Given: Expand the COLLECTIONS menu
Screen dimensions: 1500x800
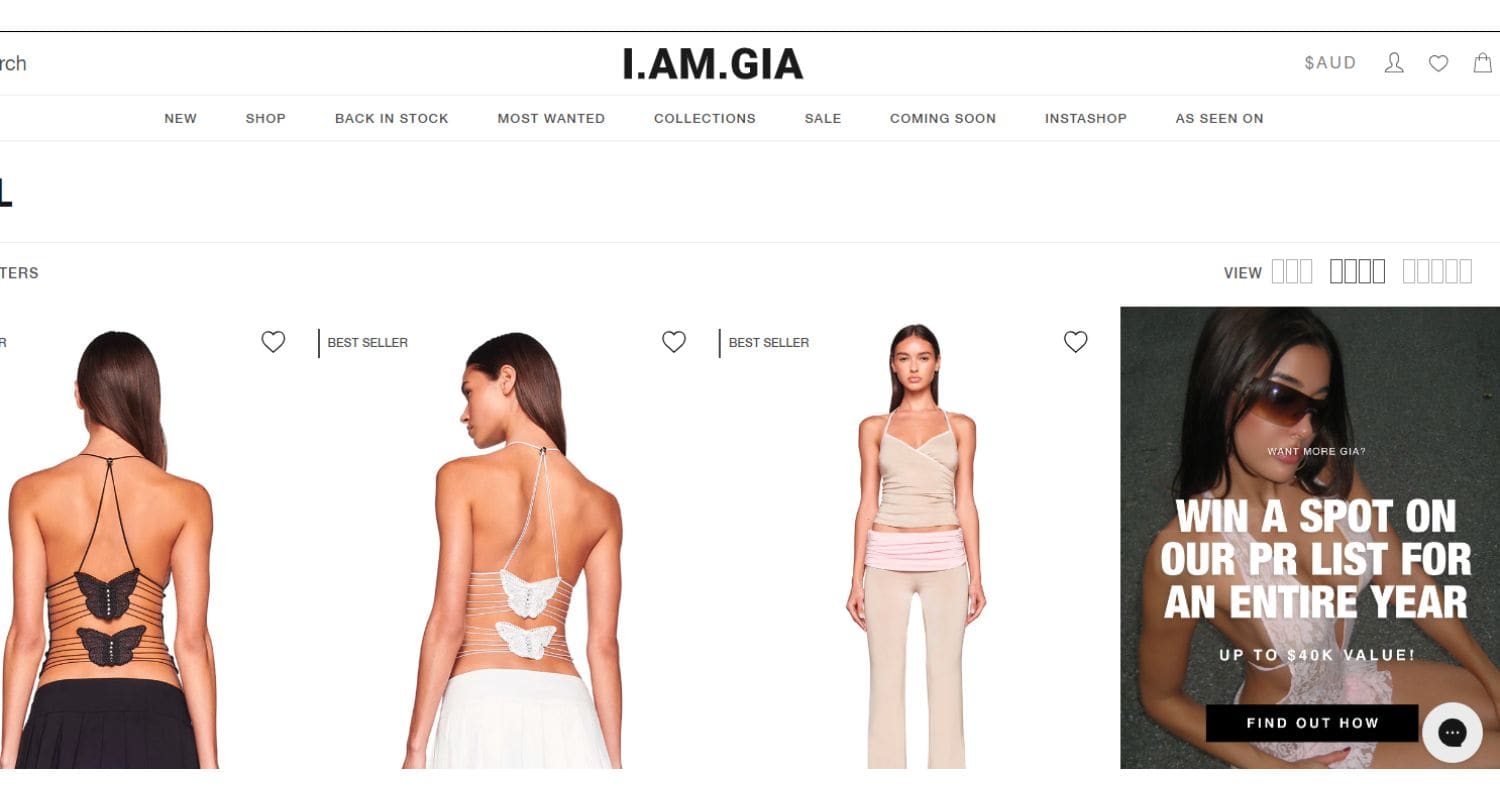Looking at the screenshot, I should tap(705, 118).
